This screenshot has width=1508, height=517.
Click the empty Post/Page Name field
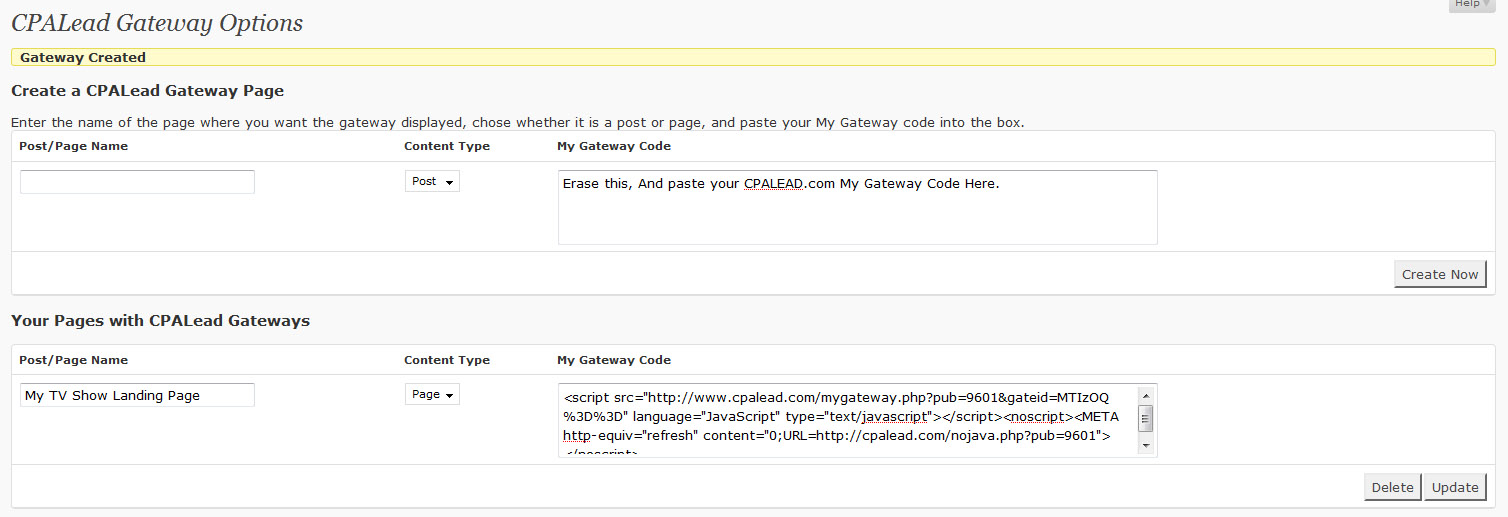pyautogui.click(x=137, y=182)
